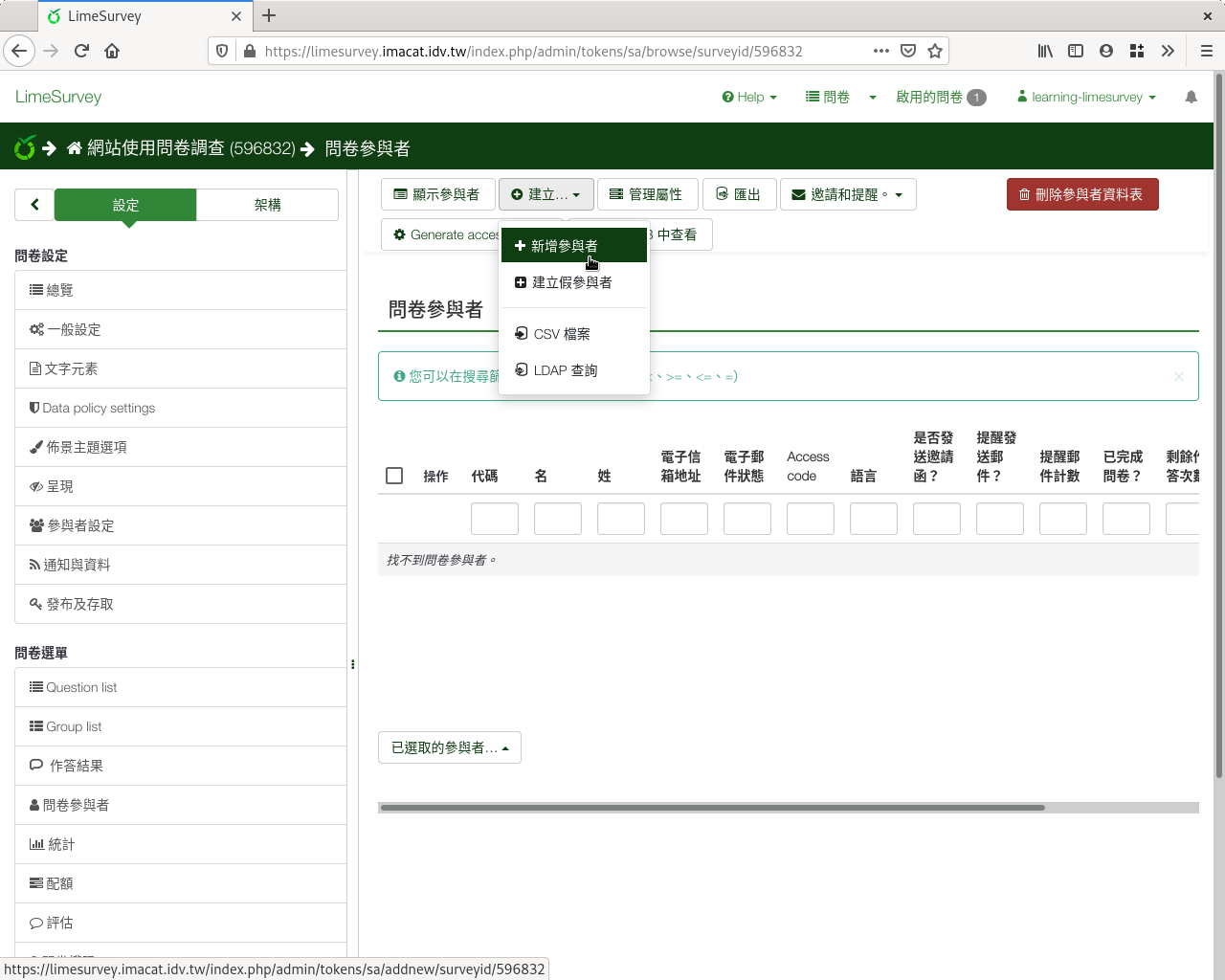Click Generate access codes button

click(x=442, y=234)
